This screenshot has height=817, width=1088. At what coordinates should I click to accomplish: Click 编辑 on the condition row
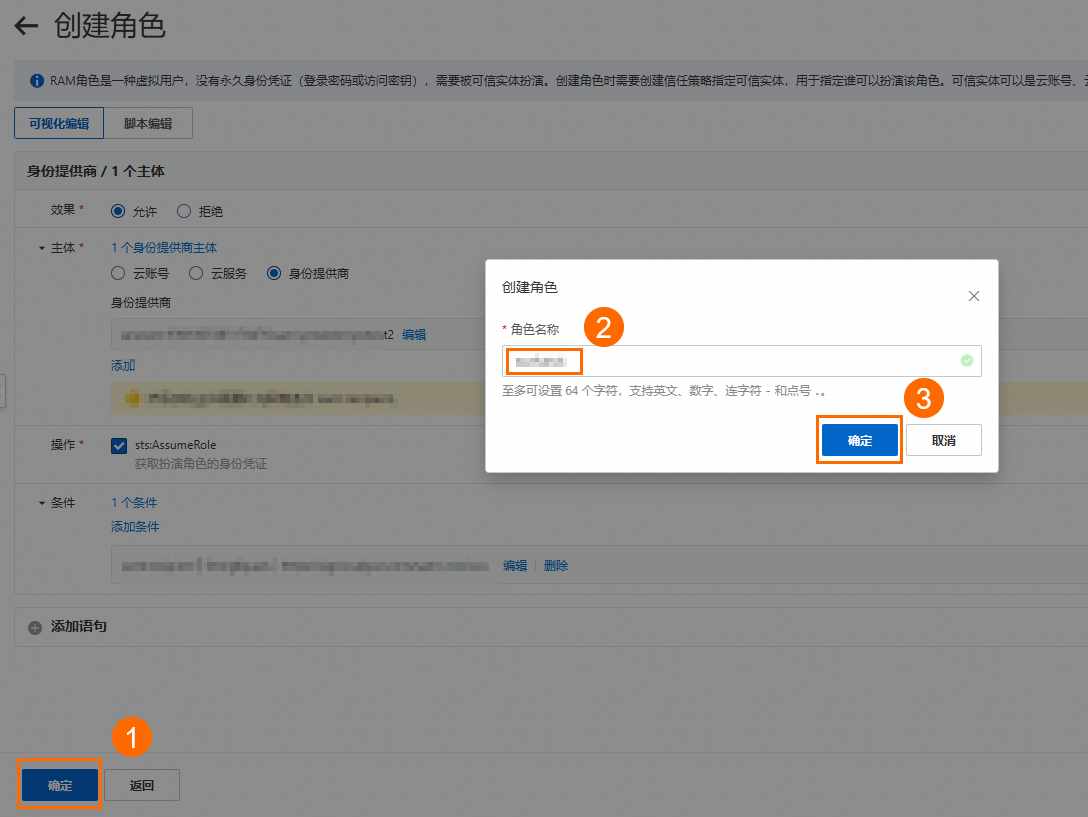pos(515,566)
